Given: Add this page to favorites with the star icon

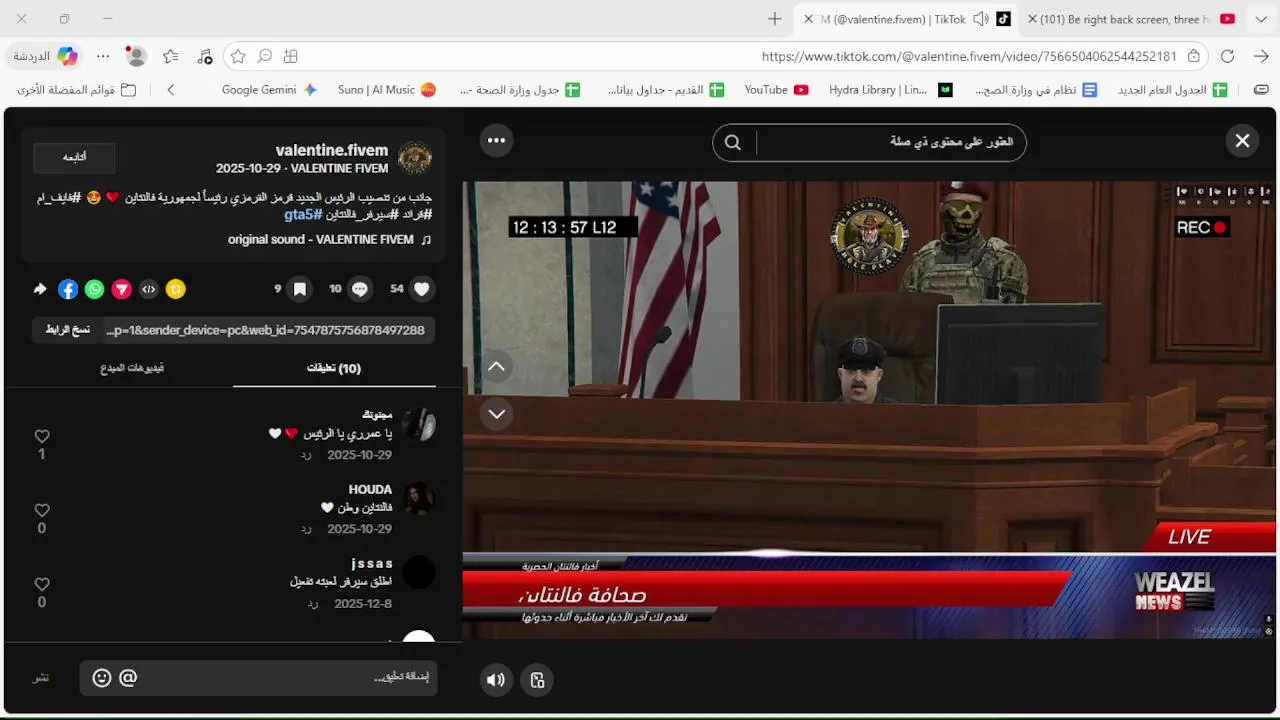Looking at the screenshot, I should (x=238, y=57).
